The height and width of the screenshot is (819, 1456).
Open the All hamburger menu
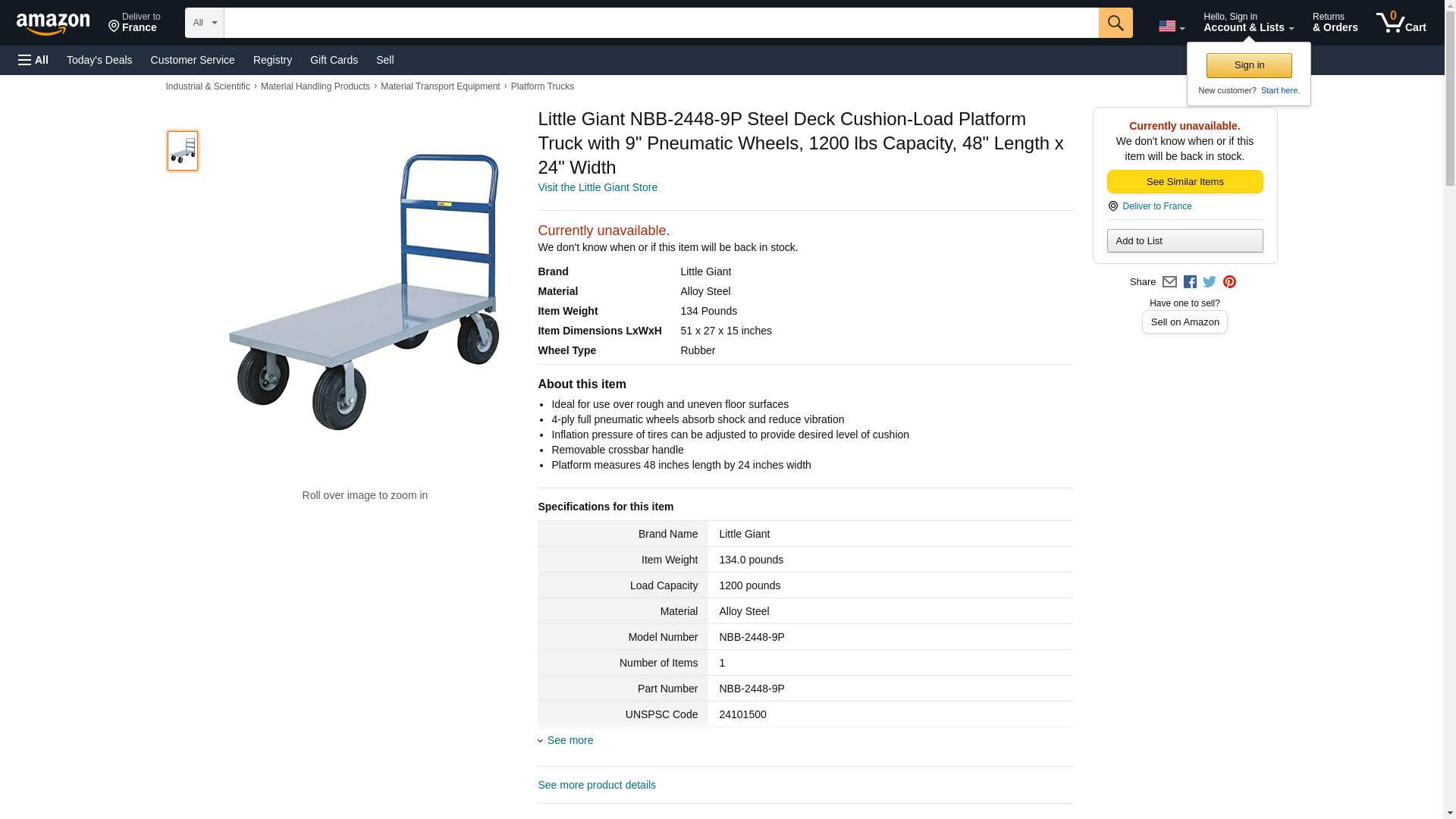[33, 60]
